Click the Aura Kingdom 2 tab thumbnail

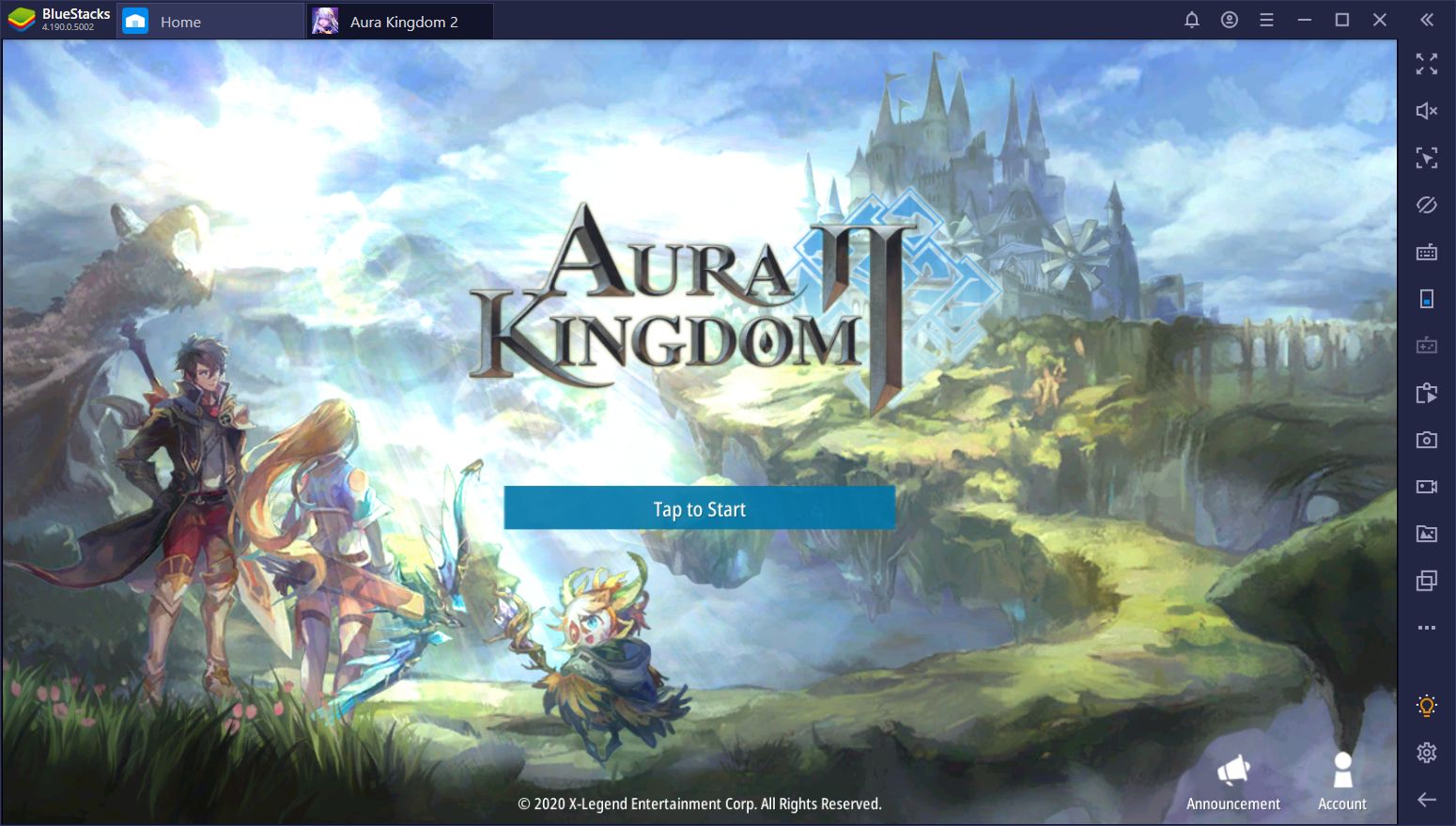[325, 21]
